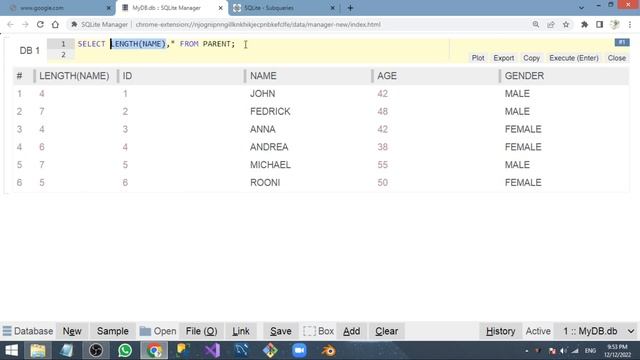Screen dimensions: 640x360
Task: Select the ANDREA name cell
Action: tap(269, 147)
